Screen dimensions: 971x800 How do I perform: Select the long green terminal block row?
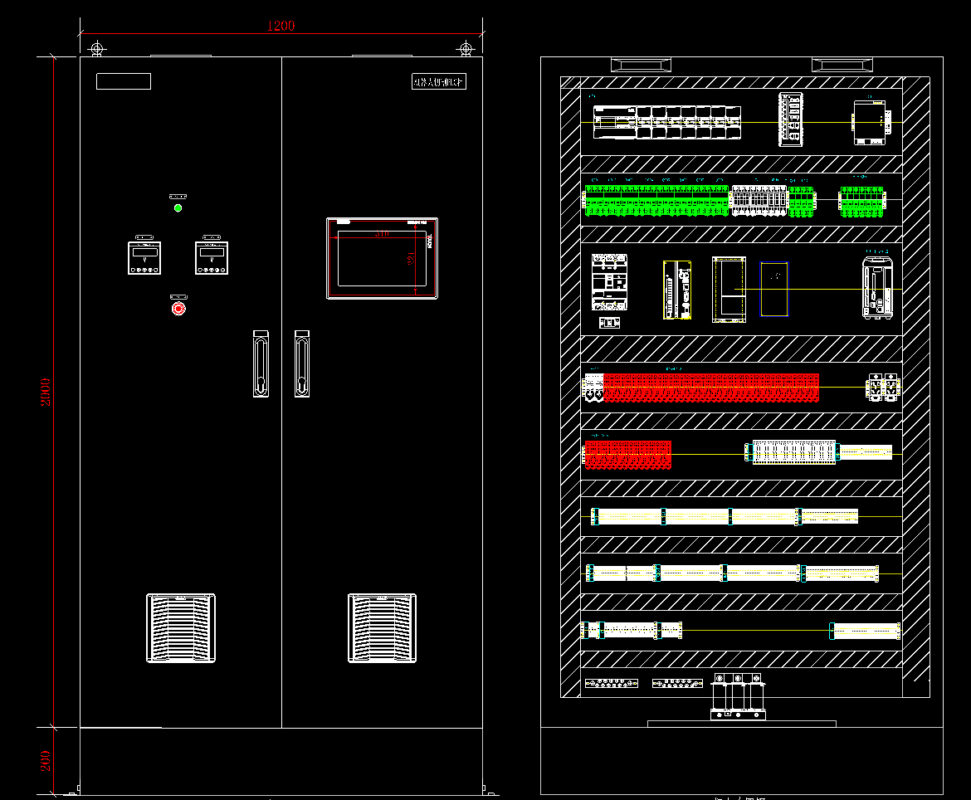point(657,200)
